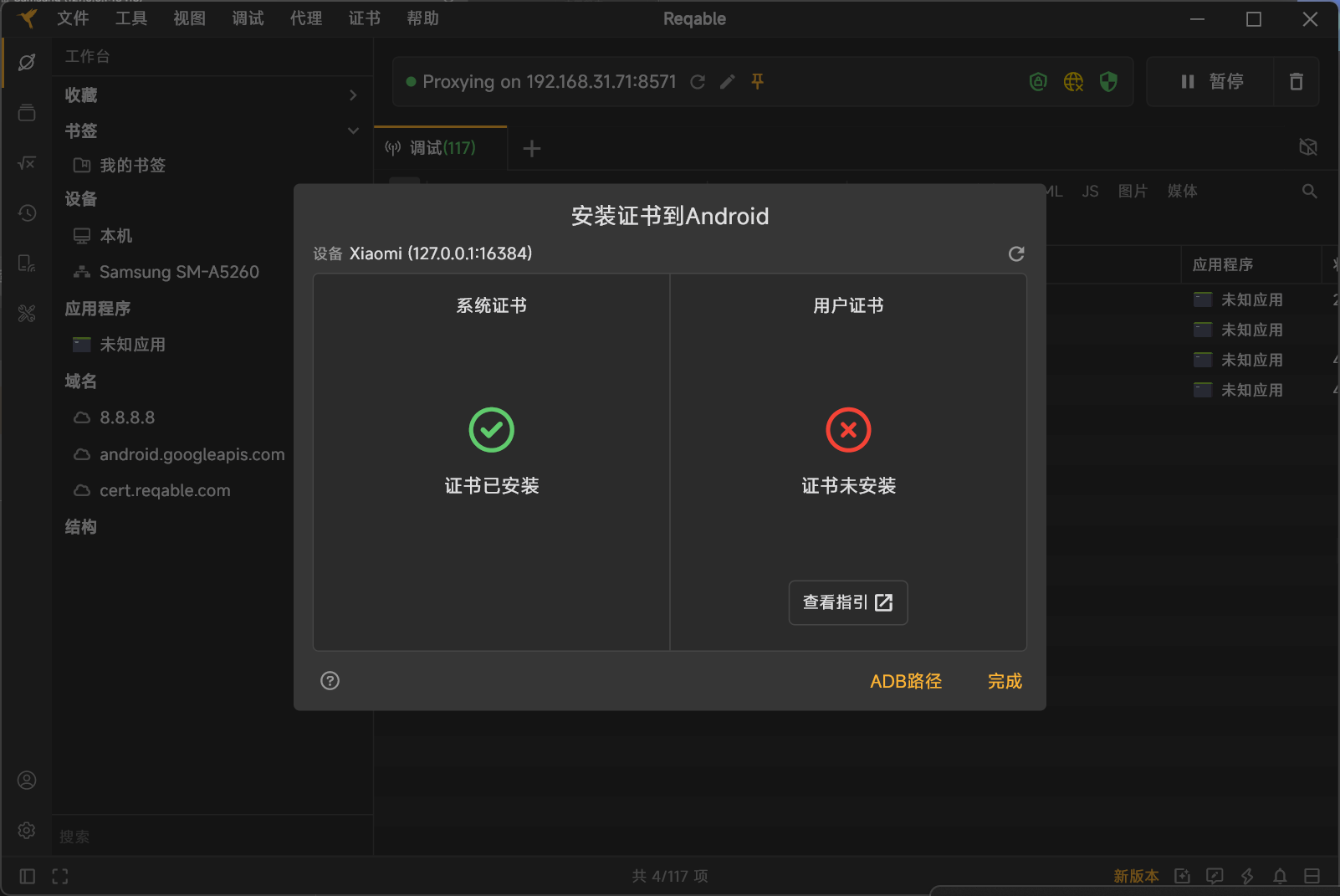Viewport: 1340px width, 896px height.
Task: Open the 工具 menu
Action: point(130,18)
